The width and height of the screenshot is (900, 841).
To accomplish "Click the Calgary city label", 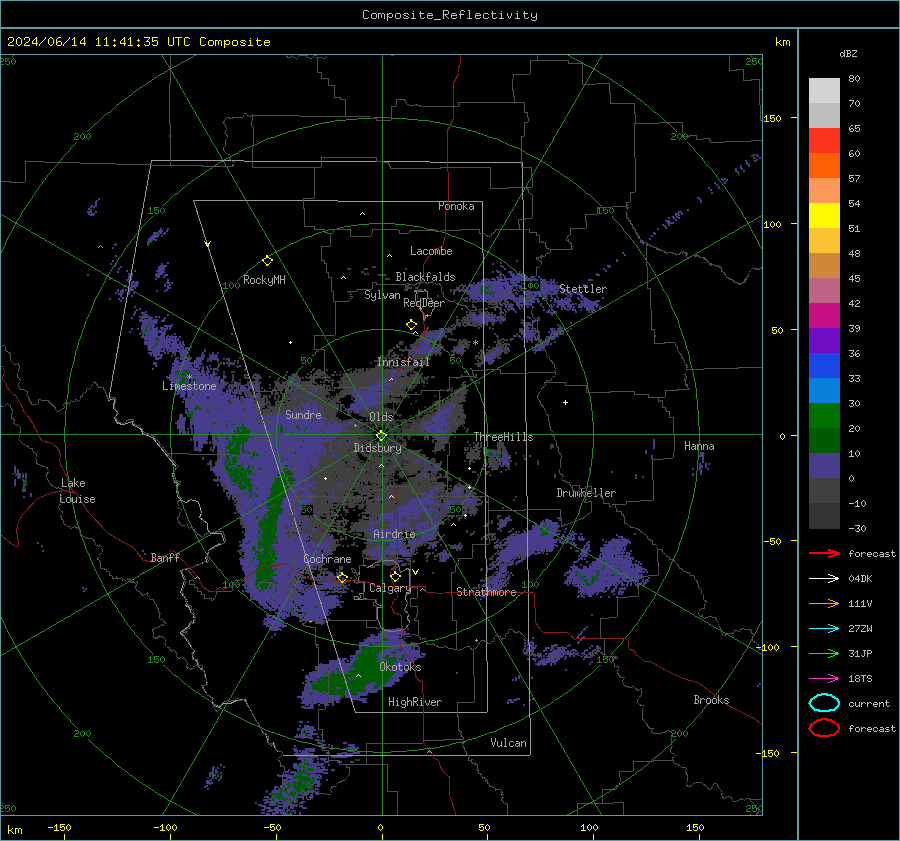I will pyautogui.click(x=390, y=588).
